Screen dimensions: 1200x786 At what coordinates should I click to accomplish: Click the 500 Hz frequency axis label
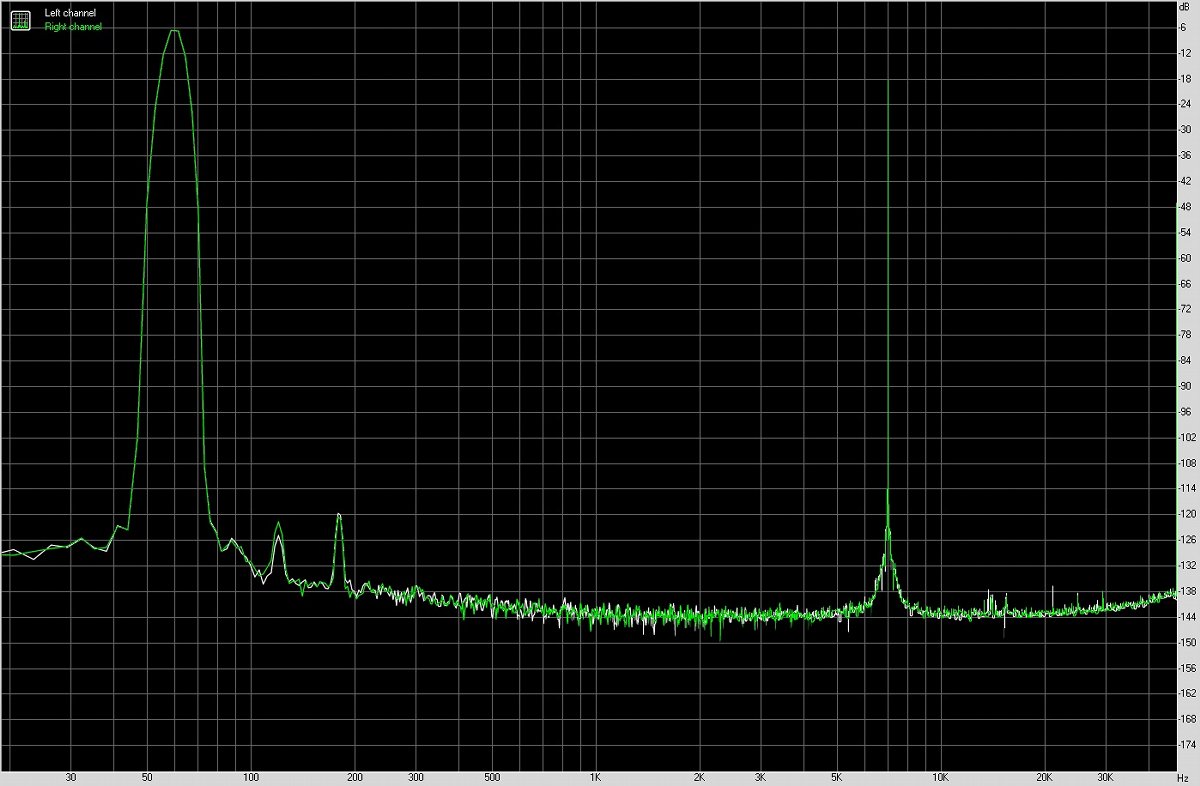pyautogui.click(x=492, y=777)
